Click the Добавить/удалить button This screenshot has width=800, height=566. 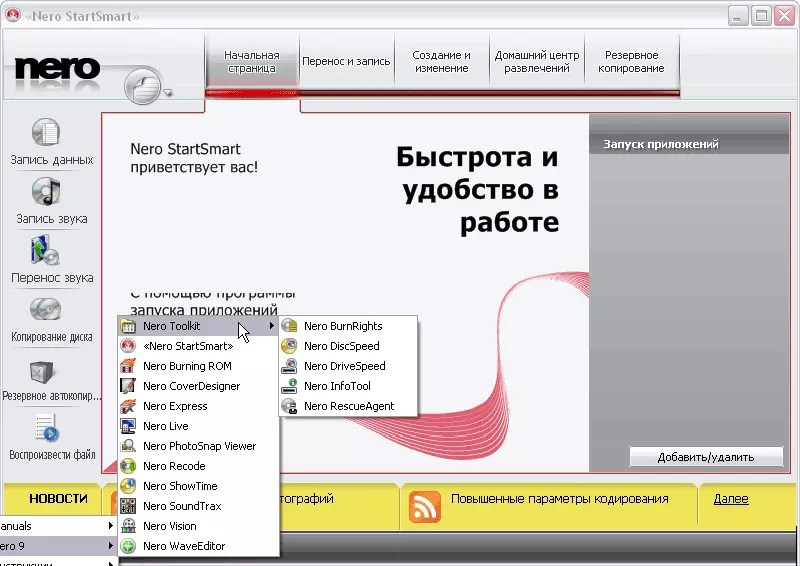[x=706, y=457]
